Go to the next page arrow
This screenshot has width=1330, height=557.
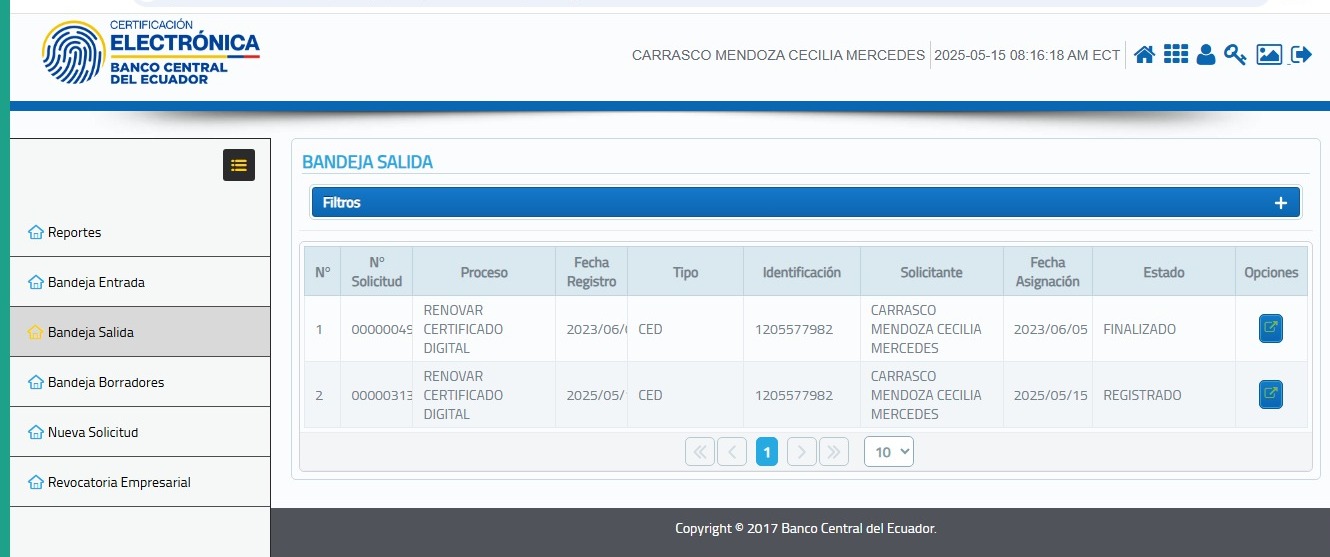pos(801,452)
